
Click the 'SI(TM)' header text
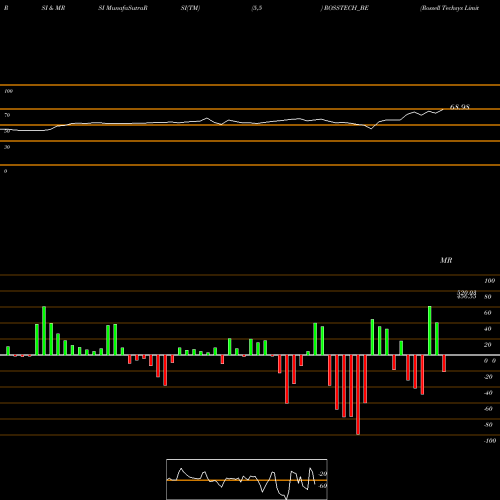[x=190, y=8]
